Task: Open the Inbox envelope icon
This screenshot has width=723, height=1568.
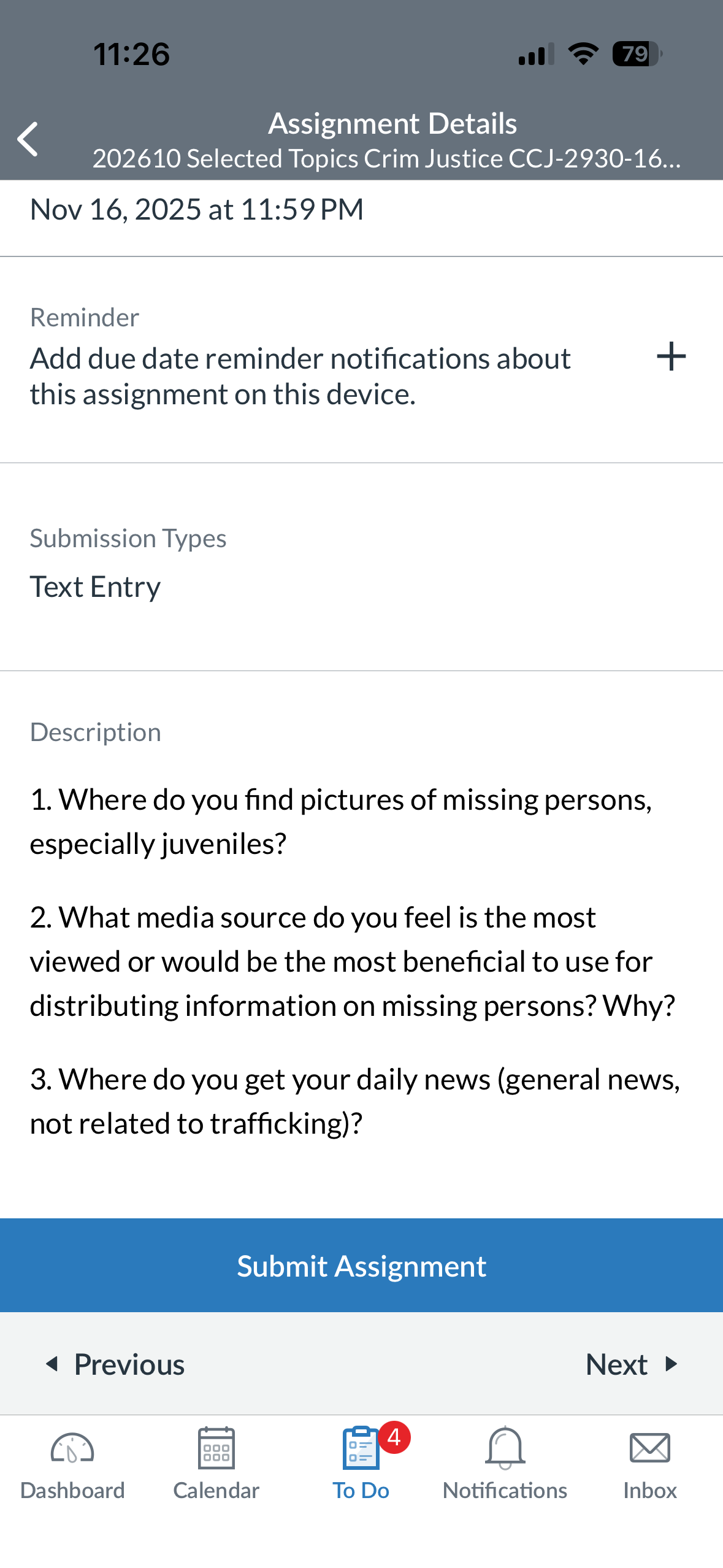Action: (x=650, y=1448)
